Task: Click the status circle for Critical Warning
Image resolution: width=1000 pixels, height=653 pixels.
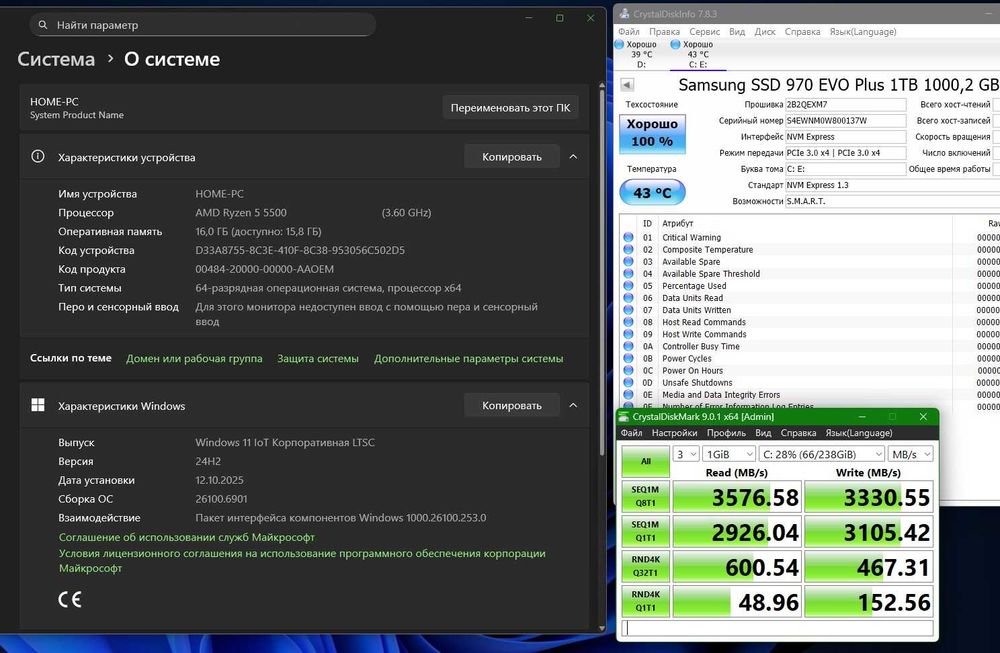Action: click(x=628, y=237)
